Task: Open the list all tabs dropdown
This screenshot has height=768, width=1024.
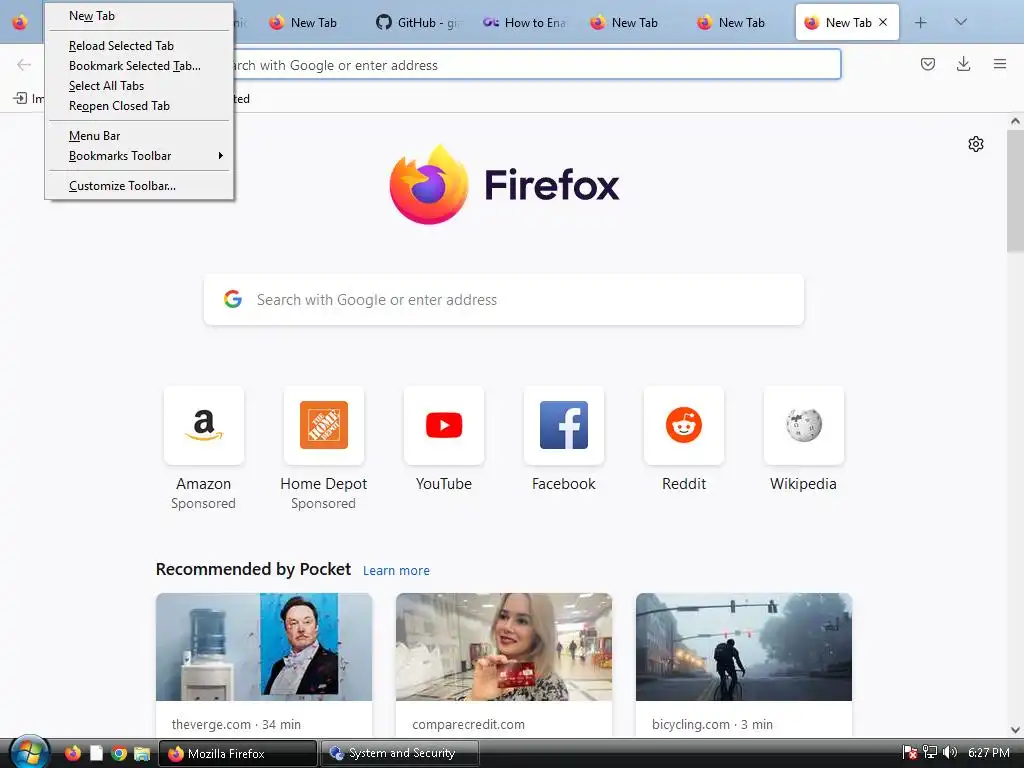Action: pos(961,22)
